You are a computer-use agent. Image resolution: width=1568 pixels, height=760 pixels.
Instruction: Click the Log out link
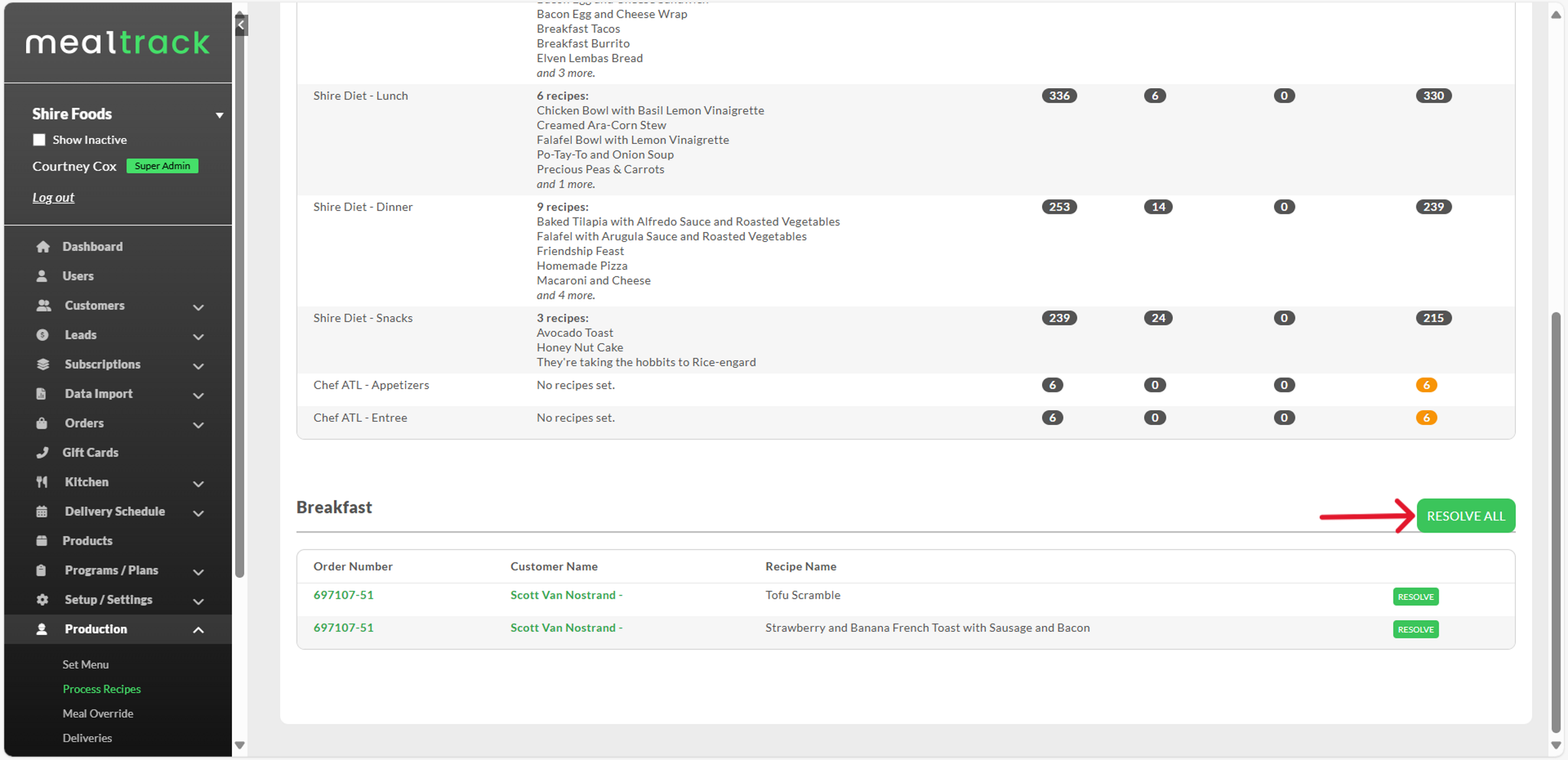pos(54,197)
